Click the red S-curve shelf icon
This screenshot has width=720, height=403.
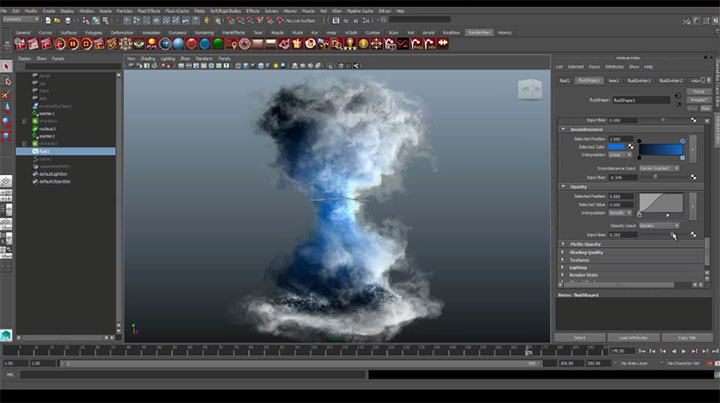[403, 44]
